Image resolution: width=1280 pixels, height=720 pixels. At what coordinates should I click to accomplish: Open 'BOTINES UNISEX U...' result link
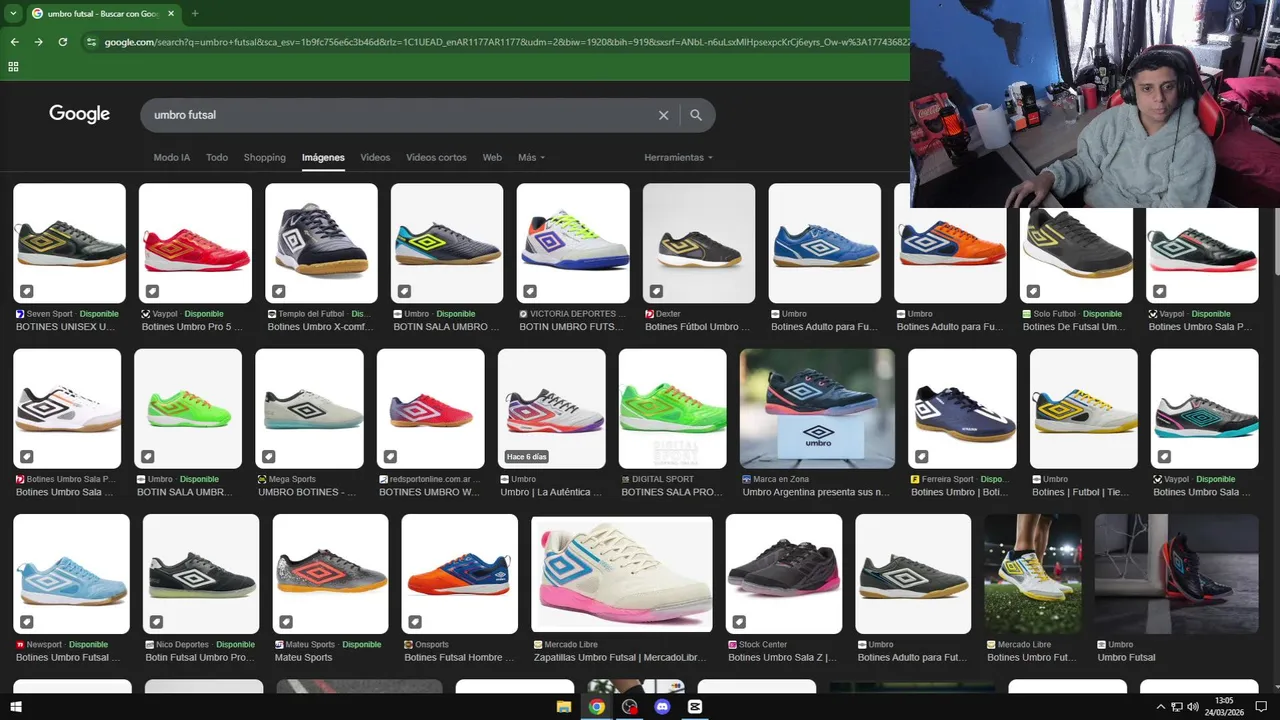[65, 327]
